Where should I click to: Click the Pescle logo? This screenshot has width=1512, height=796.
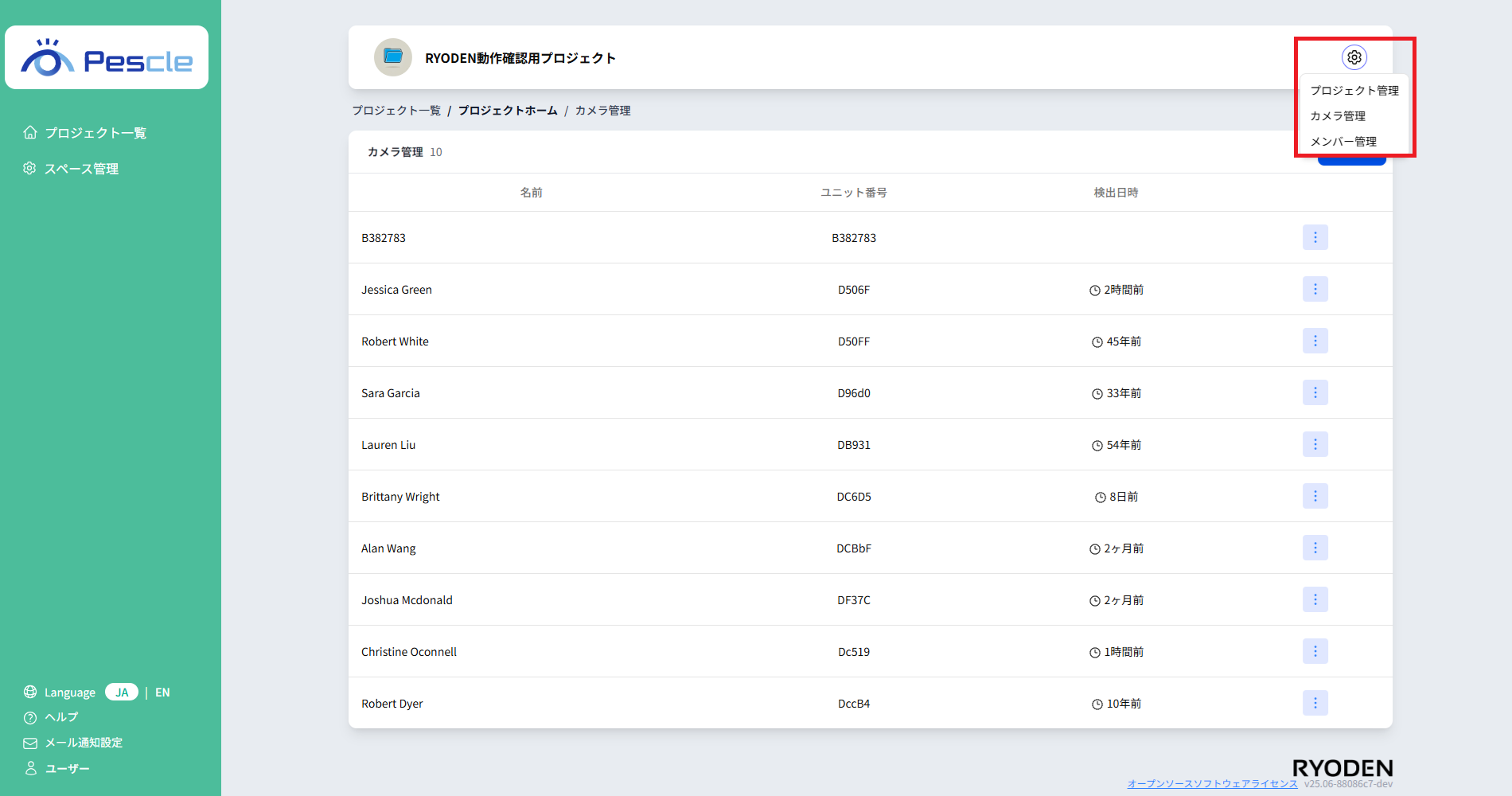(x=107, y=58)
